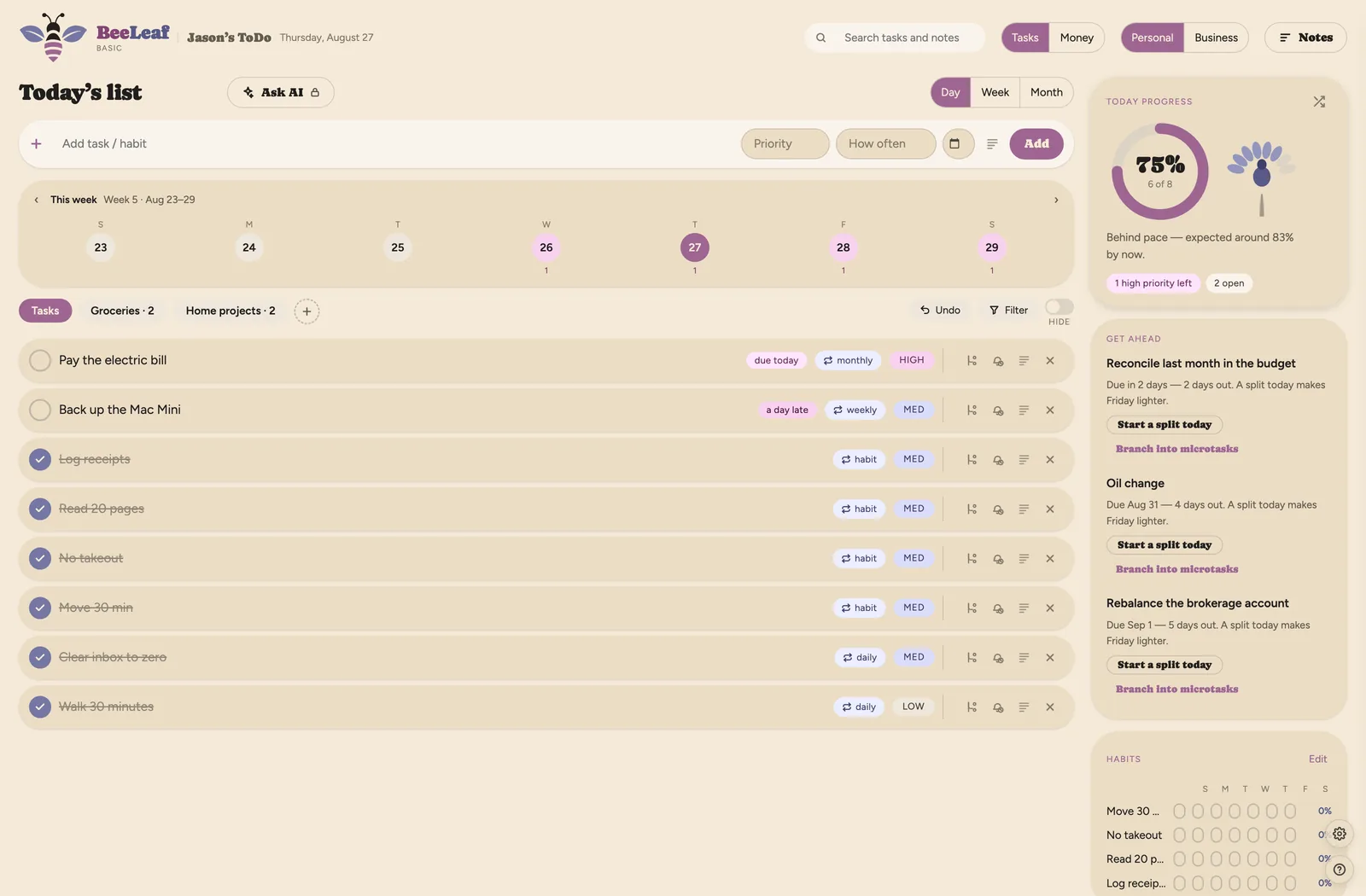Click the reminder bell on Walk 30 minutes
This screenshot has height=896, width=1366.
(x=998, y=707)
